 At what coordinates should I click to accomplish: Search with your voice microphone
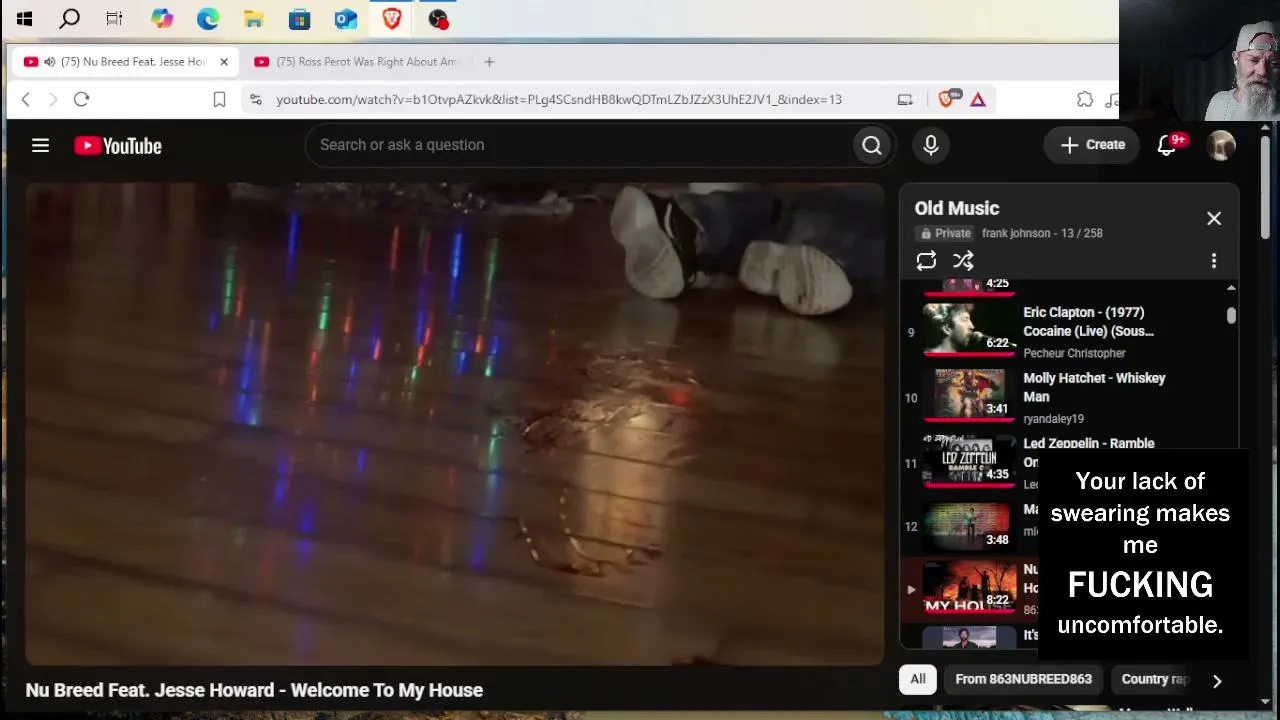pos(931,145)
